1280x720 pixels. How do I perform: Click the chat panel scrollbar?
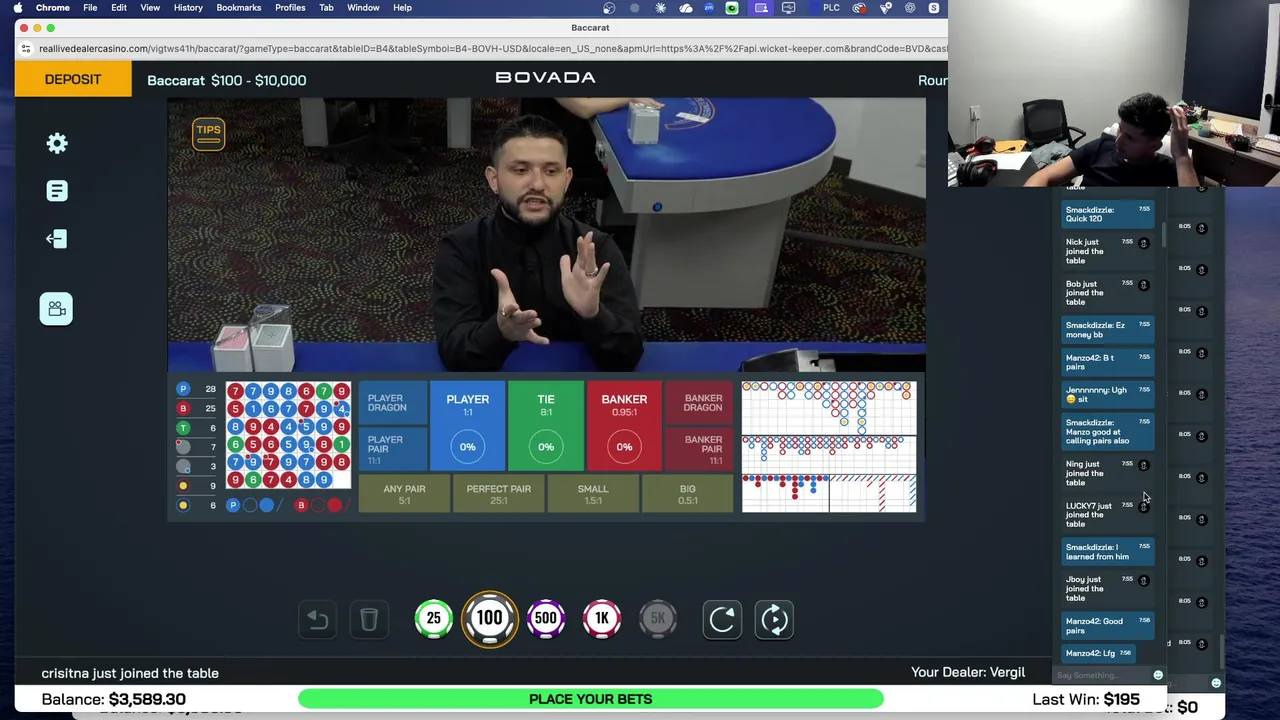pyautogui.click(x=1163, y=235)
